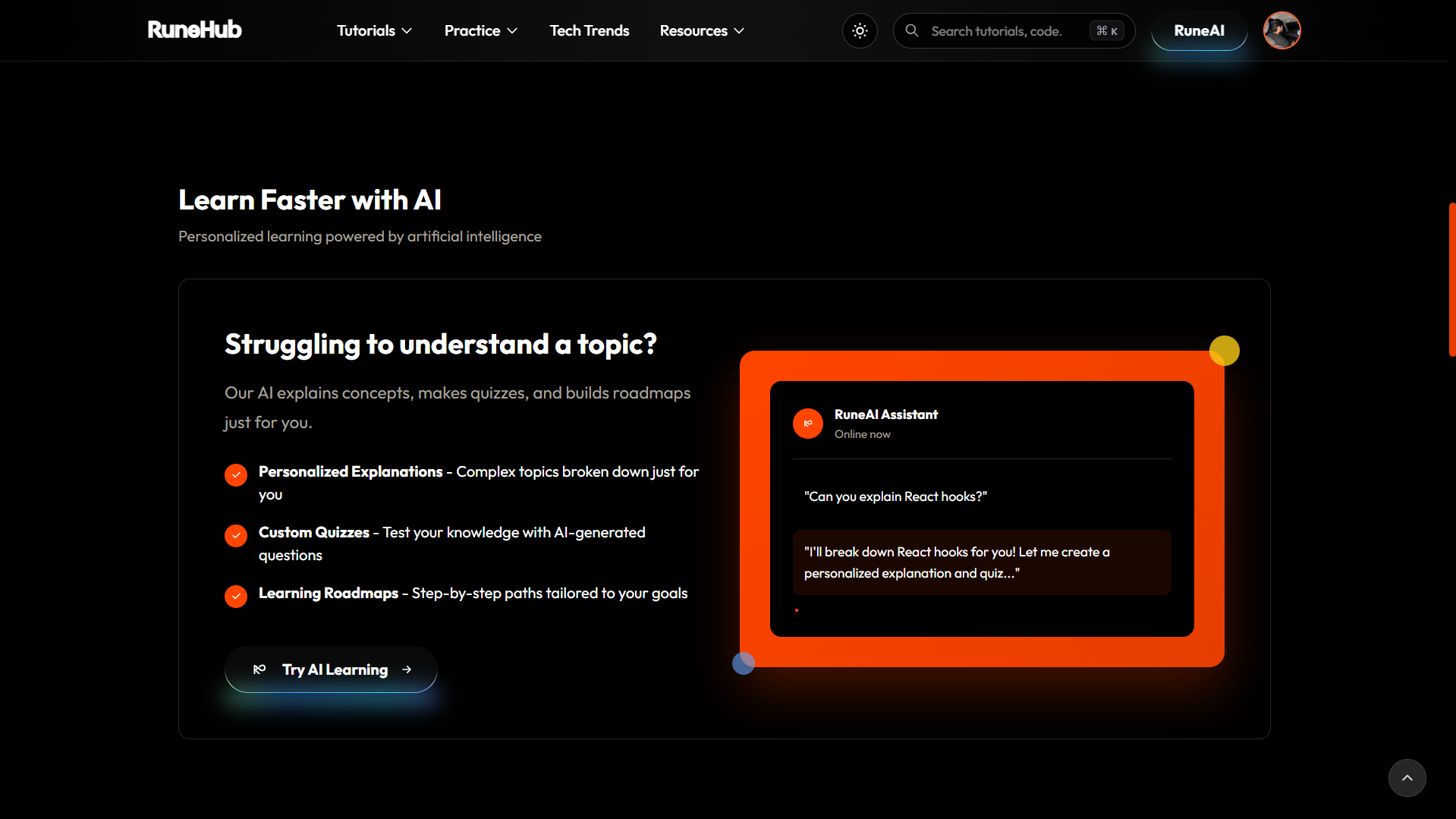This screenshot has height=819, width=1456.
Task: Click the Learning Roadmaps checkmark icon
Action: pos(236,597)
